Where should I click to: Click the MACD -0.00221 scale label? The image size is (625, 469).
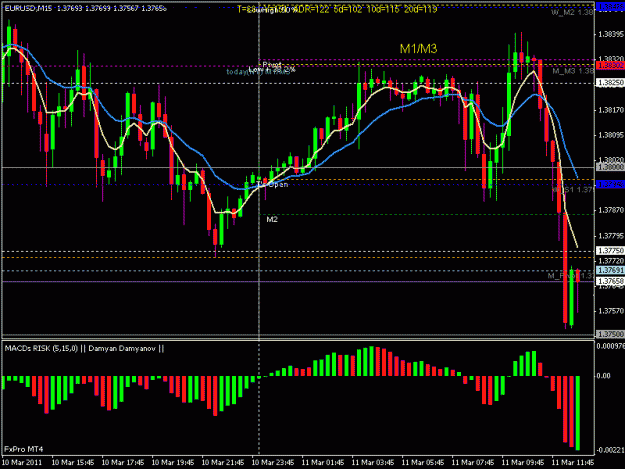pyautogui.click(x=610, y=450)
